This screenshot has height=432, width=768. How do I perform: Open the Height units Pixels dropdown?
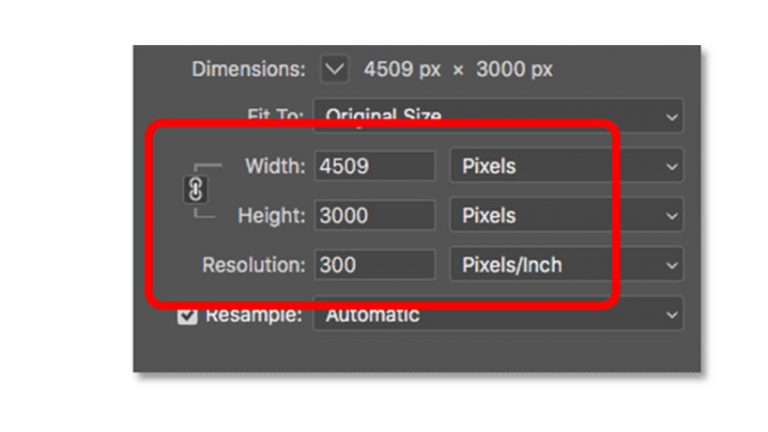coord(566,216)
